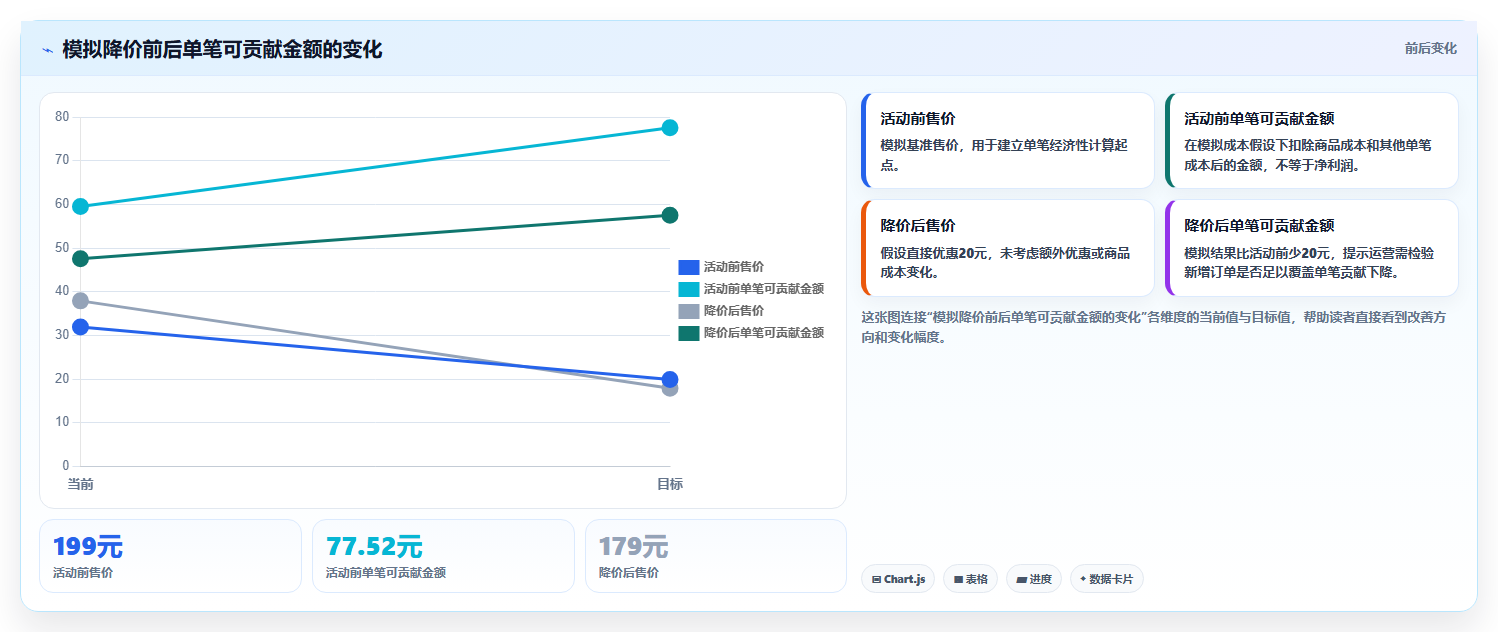Click the 前后变化 label in header
The width and height of the screenshot is (1498, 632).
coord(1430,48)
